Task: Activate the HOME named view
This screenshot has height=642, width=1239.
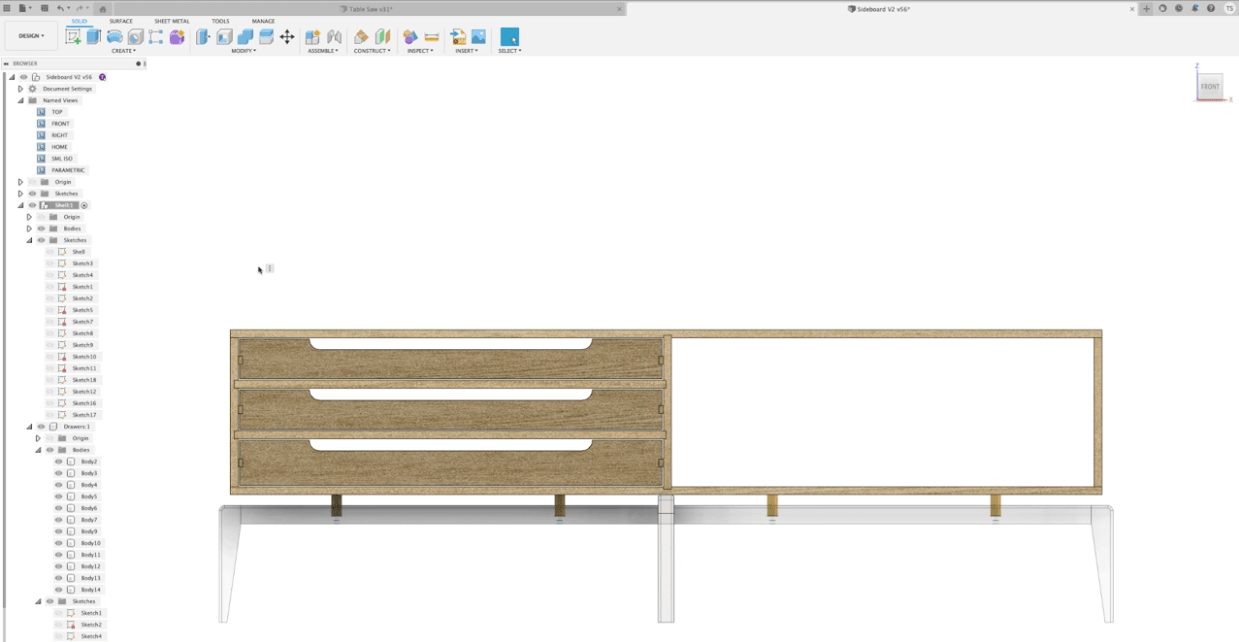Action: point(58,146)
